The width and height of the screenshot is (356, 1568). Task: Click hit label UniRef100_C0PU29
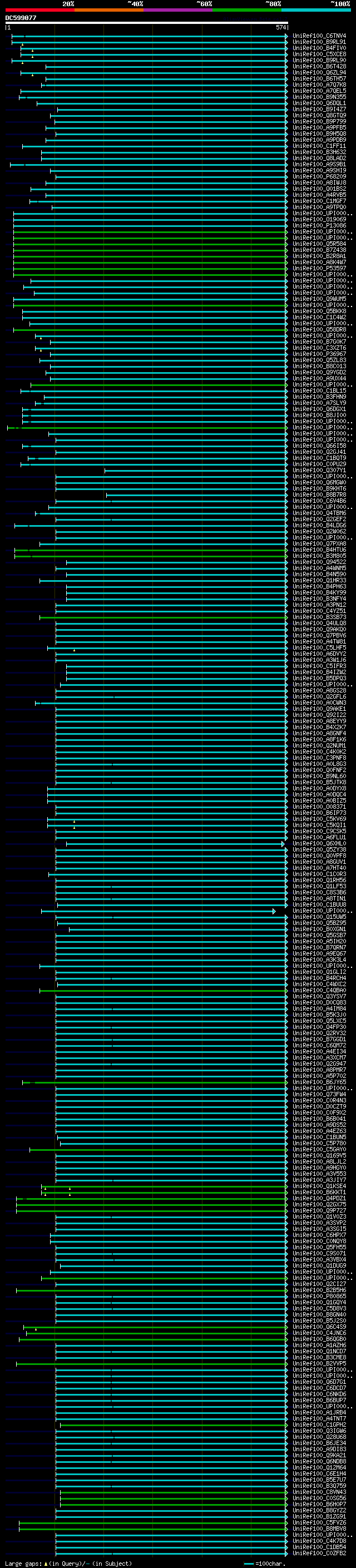[319, 464]
